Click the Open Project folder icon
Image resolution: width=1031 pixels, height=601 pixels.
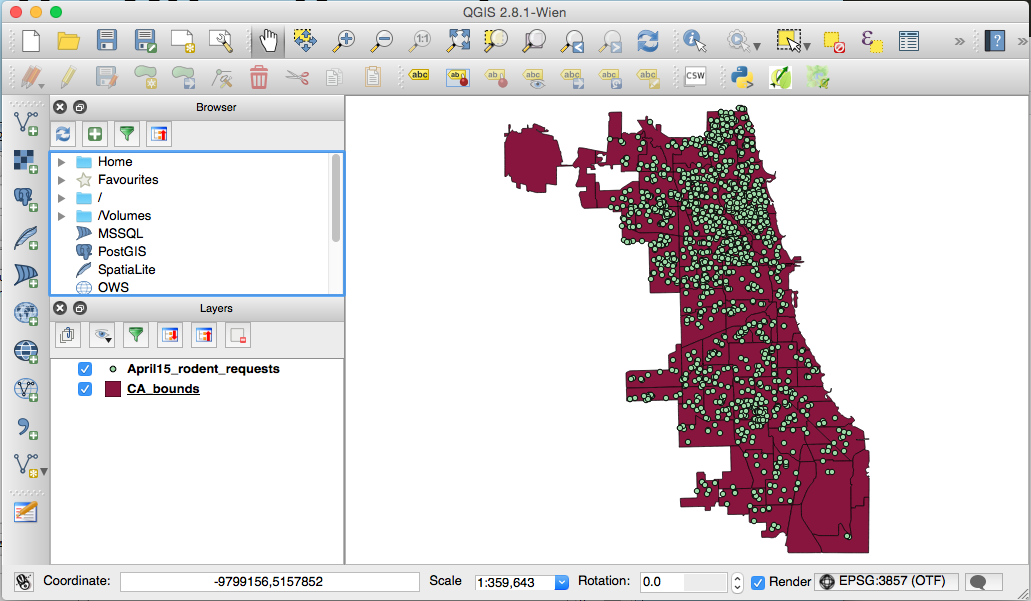[x=68, y=41]
